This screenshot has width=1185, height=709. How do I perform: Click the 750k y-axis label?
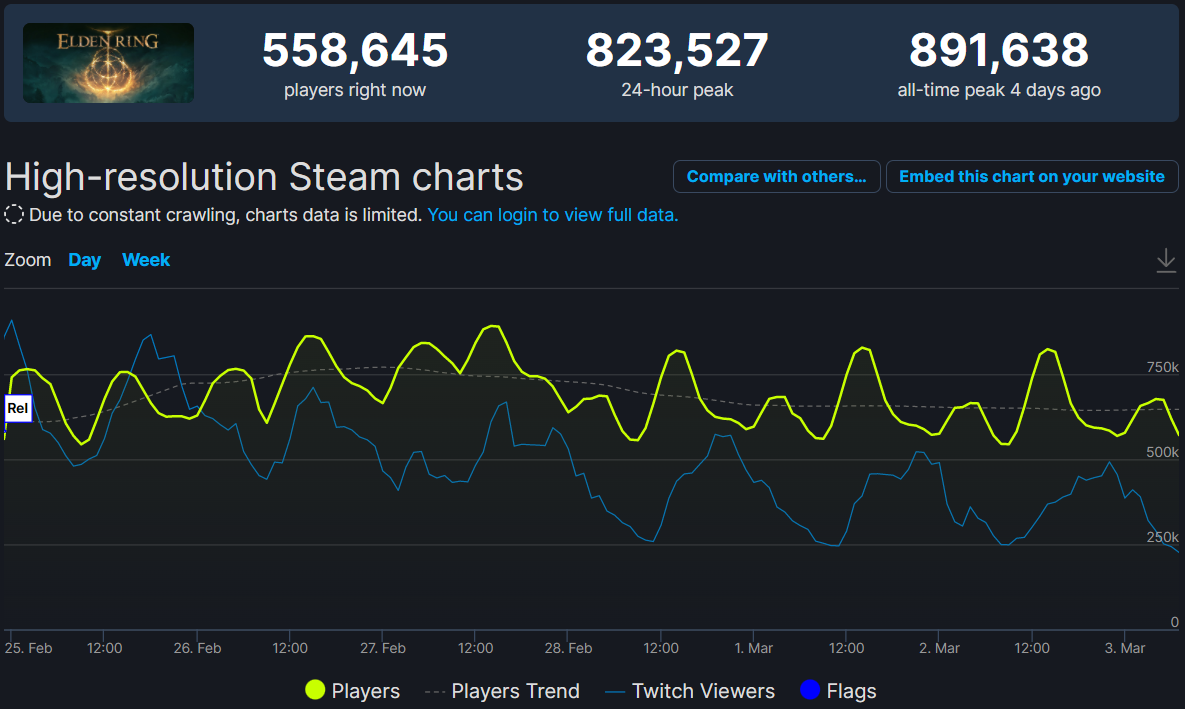[1162, 368]
